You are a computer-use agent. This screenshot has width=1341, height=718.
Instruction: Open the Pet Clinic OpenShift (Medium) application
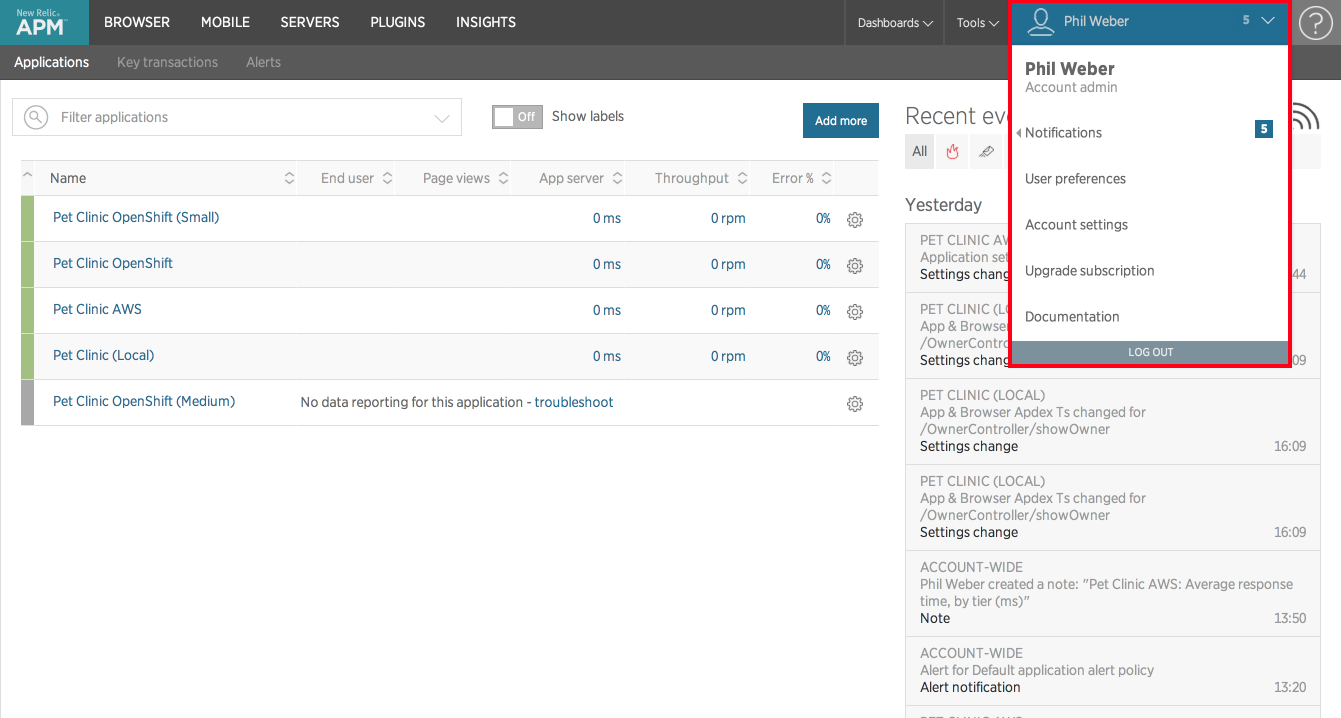[144, 401]
